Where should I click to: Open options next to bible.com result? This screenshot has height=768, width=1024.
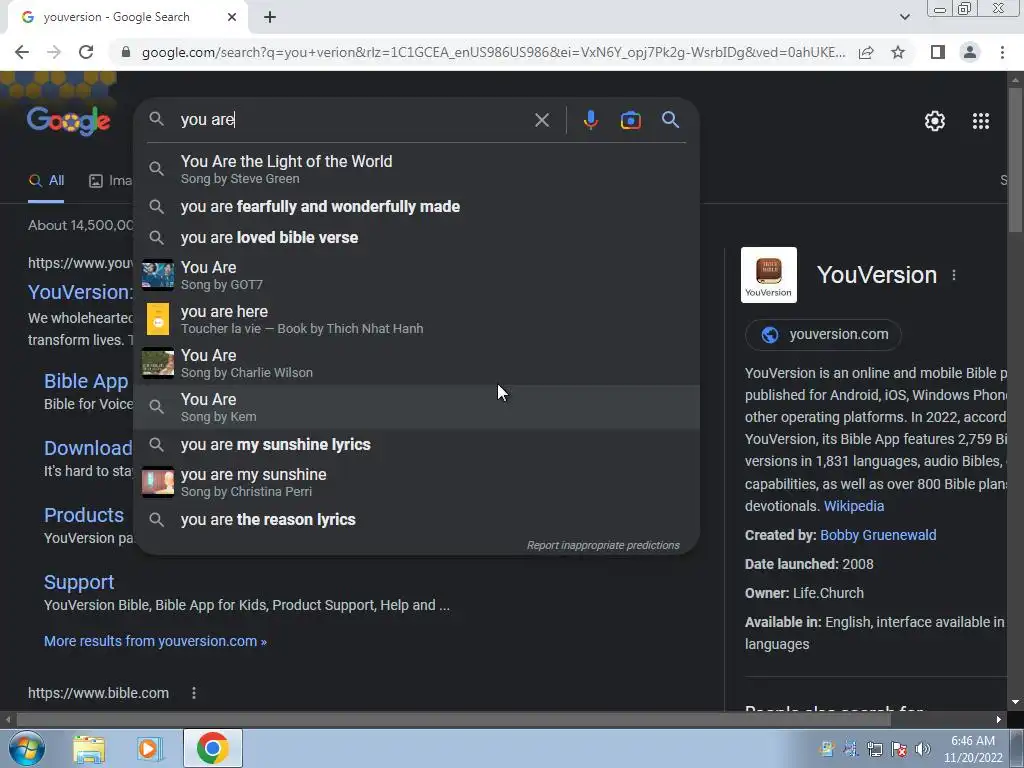194,693
